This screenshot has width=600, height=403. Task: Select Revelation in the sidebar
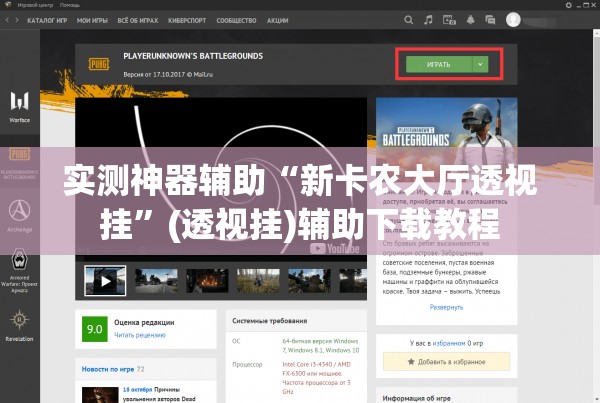click(20, 326)
